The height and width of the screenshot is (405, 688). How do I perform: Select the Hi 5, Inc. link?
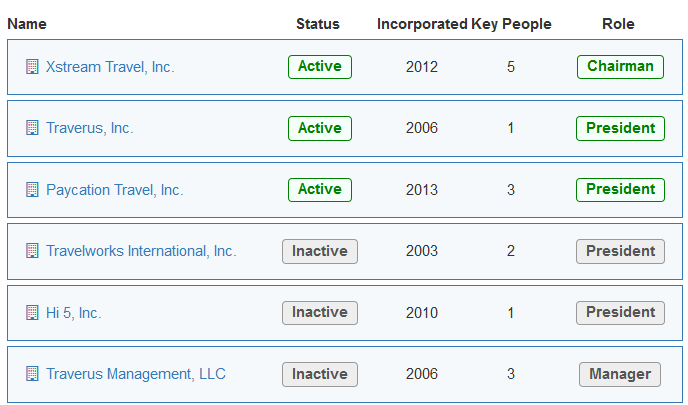click(x=74, y=313)
